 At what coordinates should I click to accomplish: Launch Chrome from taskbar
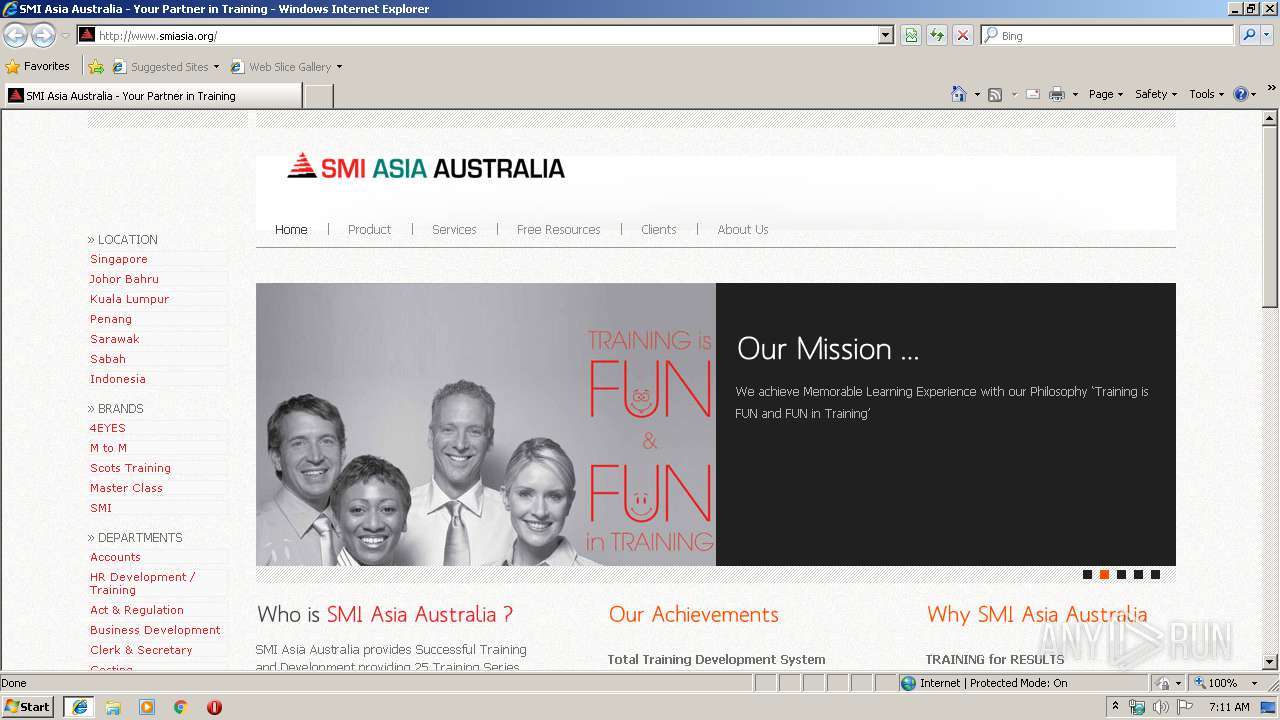pos(181,707)
